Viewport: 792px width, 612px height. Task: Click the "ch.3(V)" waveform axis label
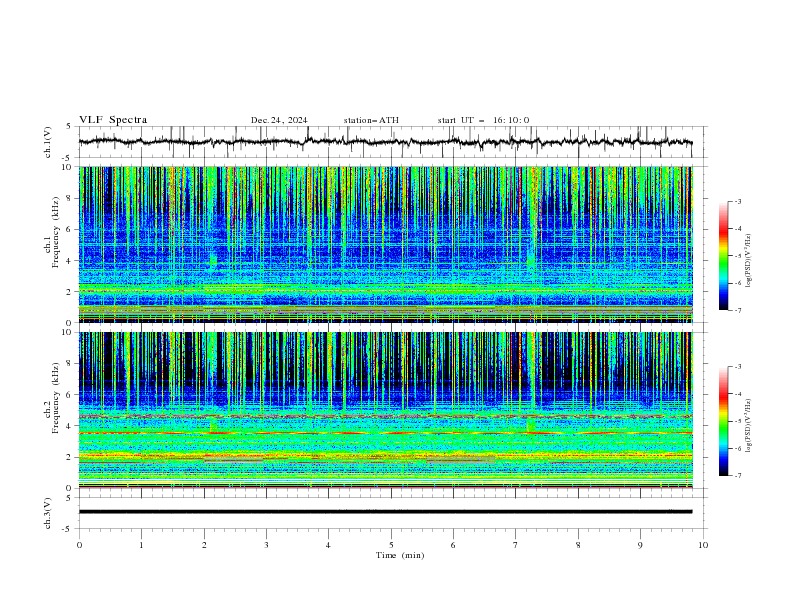[x=48, y=513]
